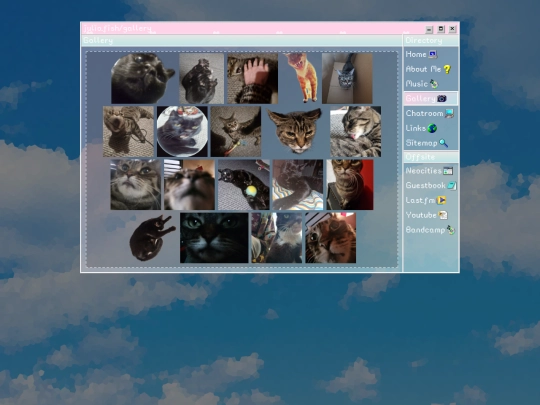Click the window icon beside Neocities
Image resolution: width=540 pixels, height=405 pixels.
coord(448,171)
